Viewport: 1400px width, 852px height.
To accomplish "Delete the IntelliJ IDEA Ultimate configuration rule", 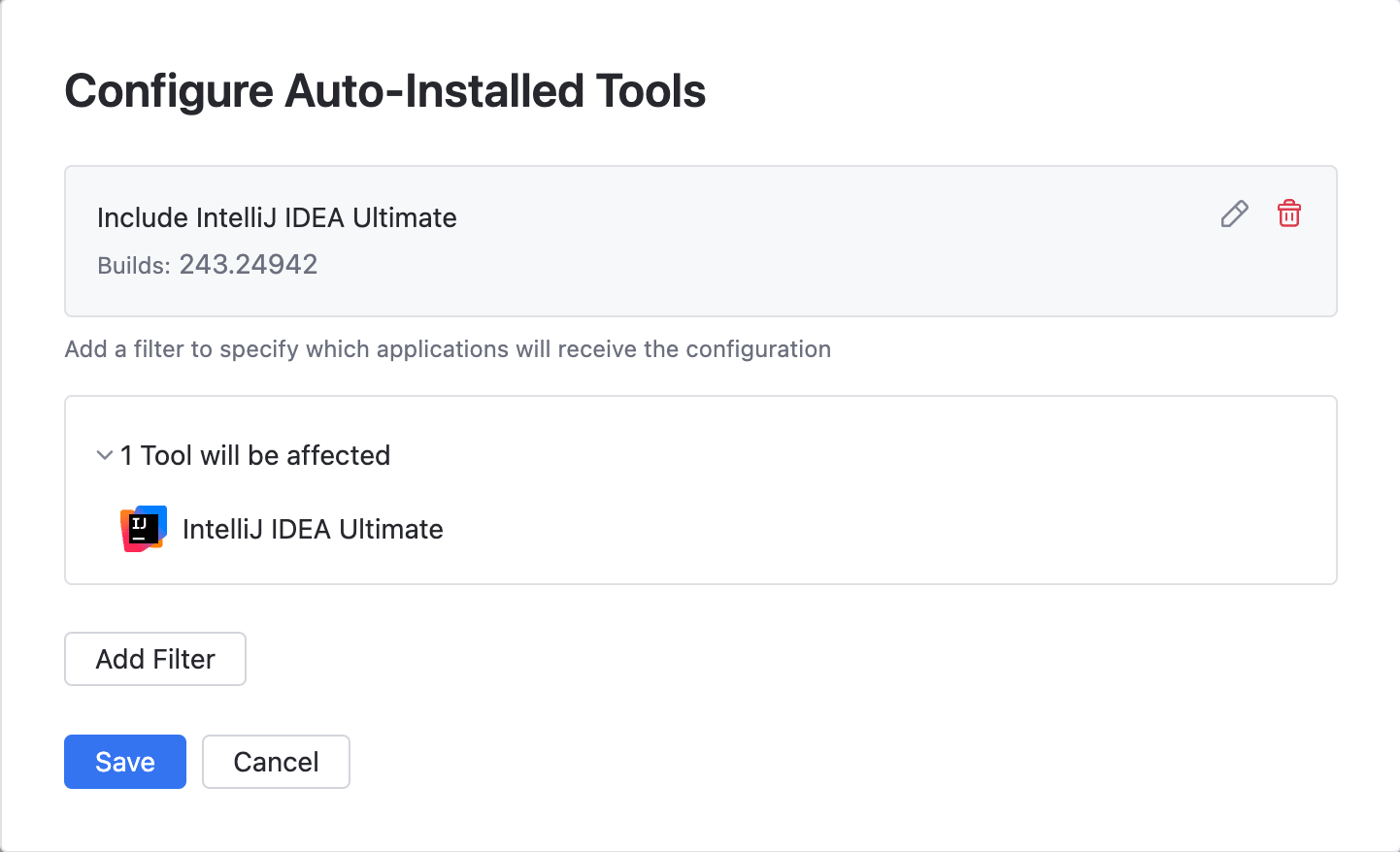I will [1288, 213].
